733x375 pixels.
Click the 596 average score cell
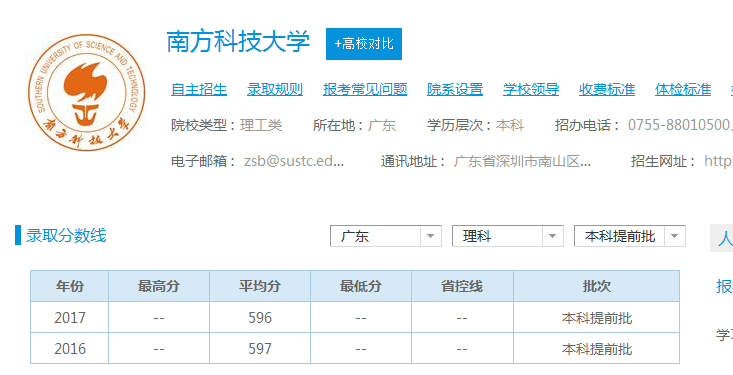(x=260, y=317)
